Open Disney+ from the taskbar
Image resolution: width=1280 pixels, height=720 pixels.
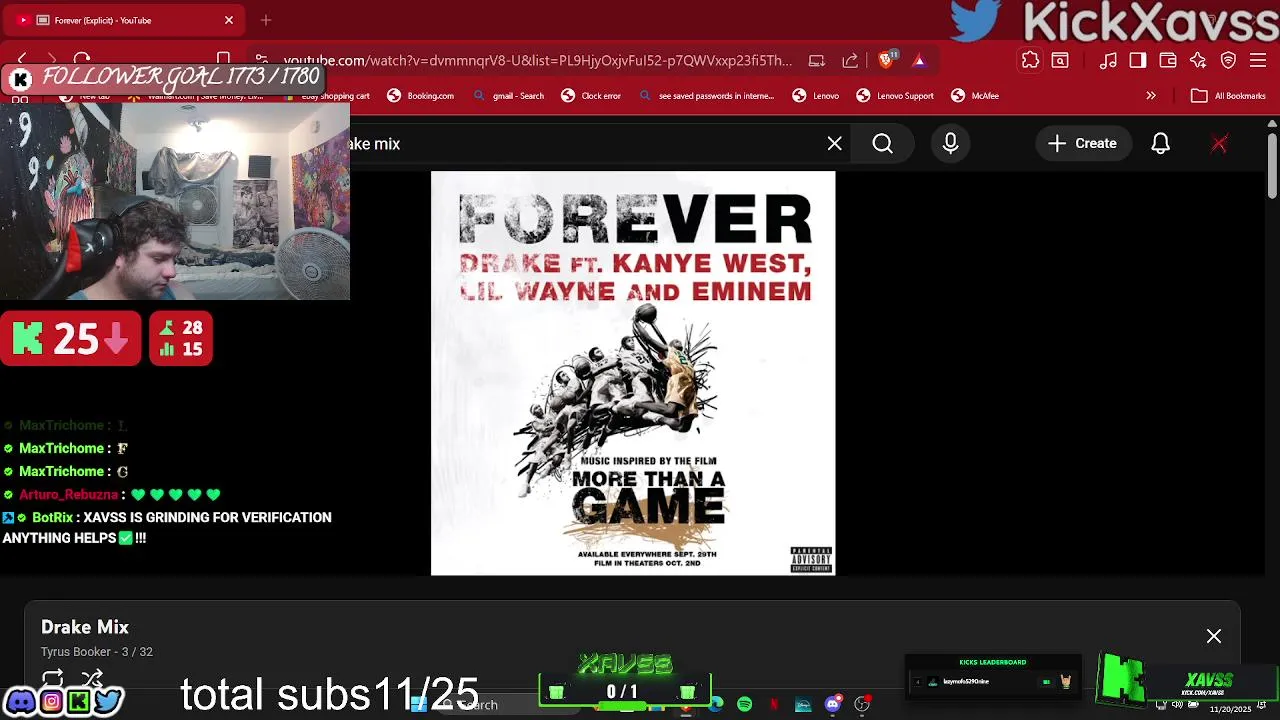803,705
